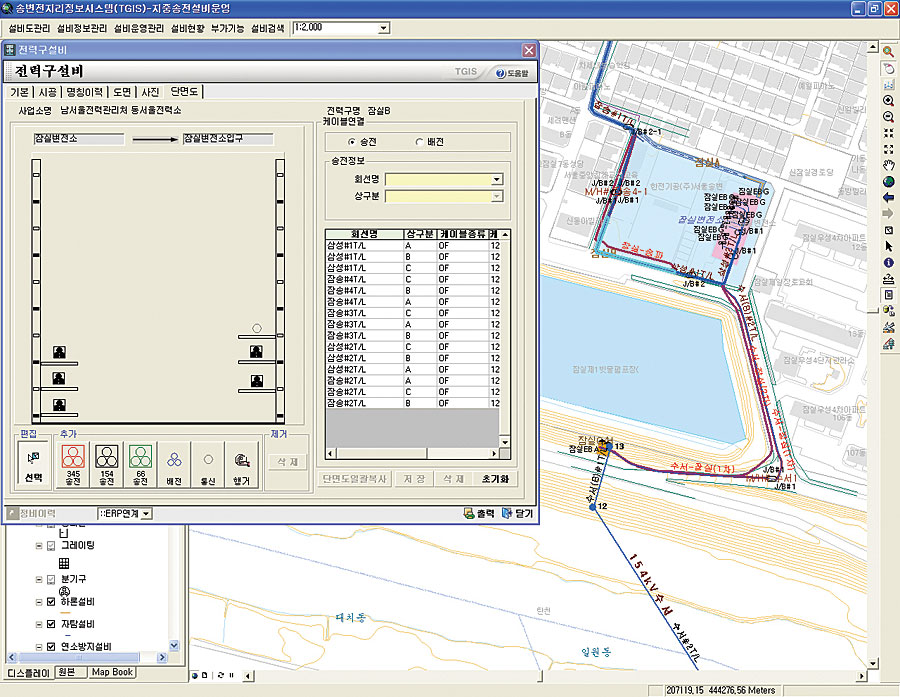The width and height of the screenshot is (900, 697).
Task: Switch to the 명칭이력 tab
Action: click(84, 92)
